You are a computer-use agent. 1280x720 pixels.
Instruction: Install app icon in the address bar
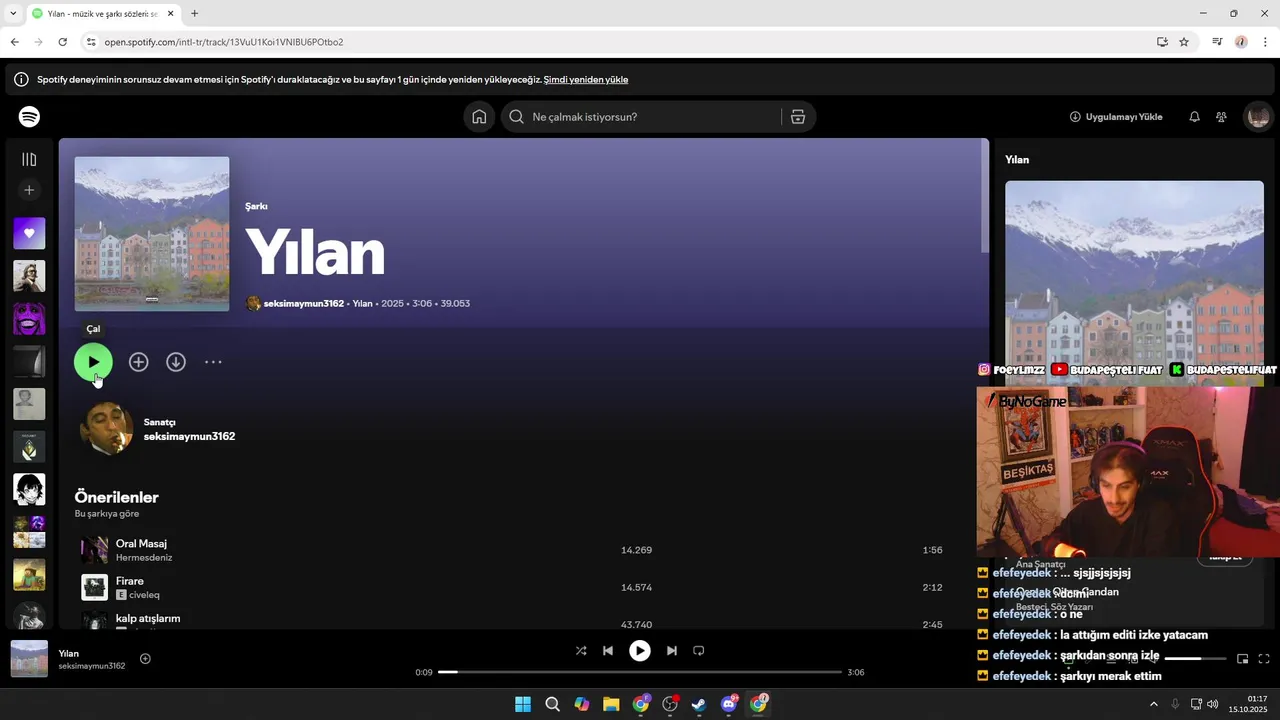pyautogui.click(x=1162, y=42)
